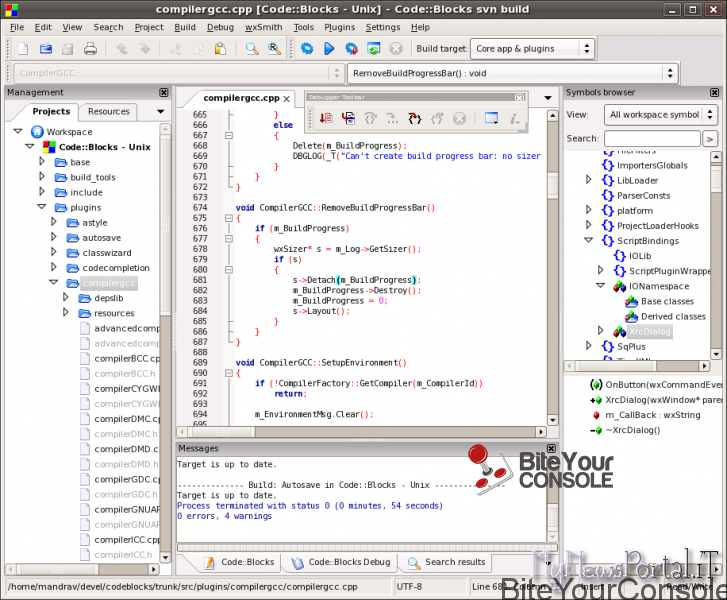Screen dimensions: 727x600
Task: Click the Step into debugger icon
Action: click(415, 119)
